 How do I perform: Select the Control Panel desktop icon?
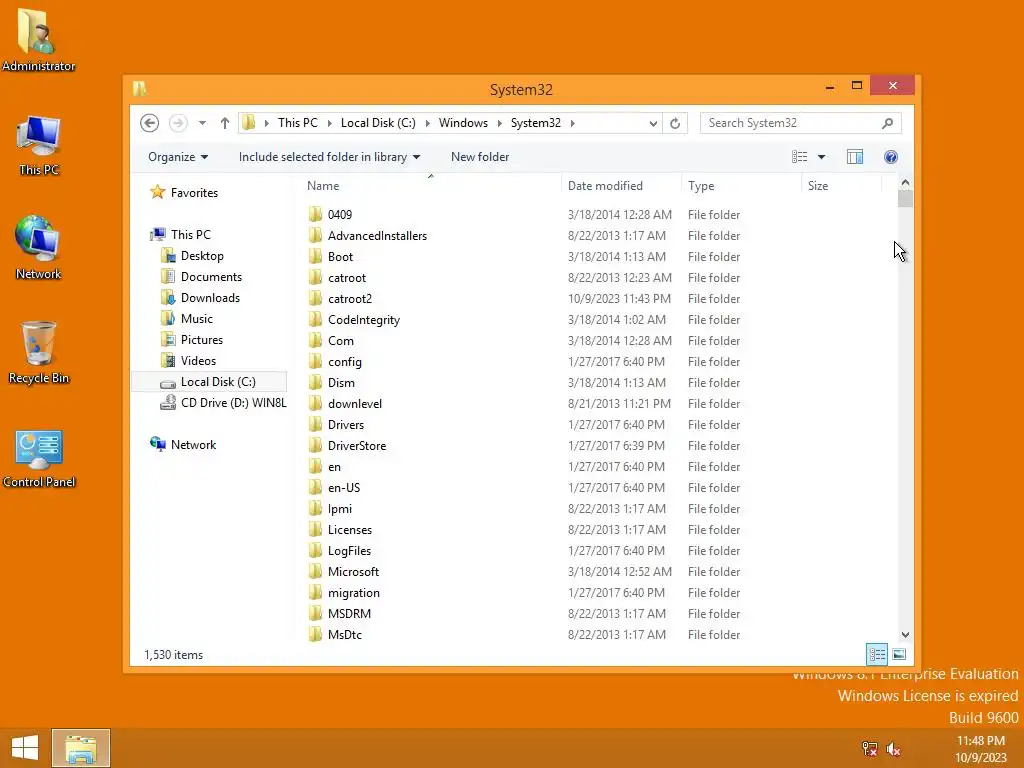coord(39,458)
